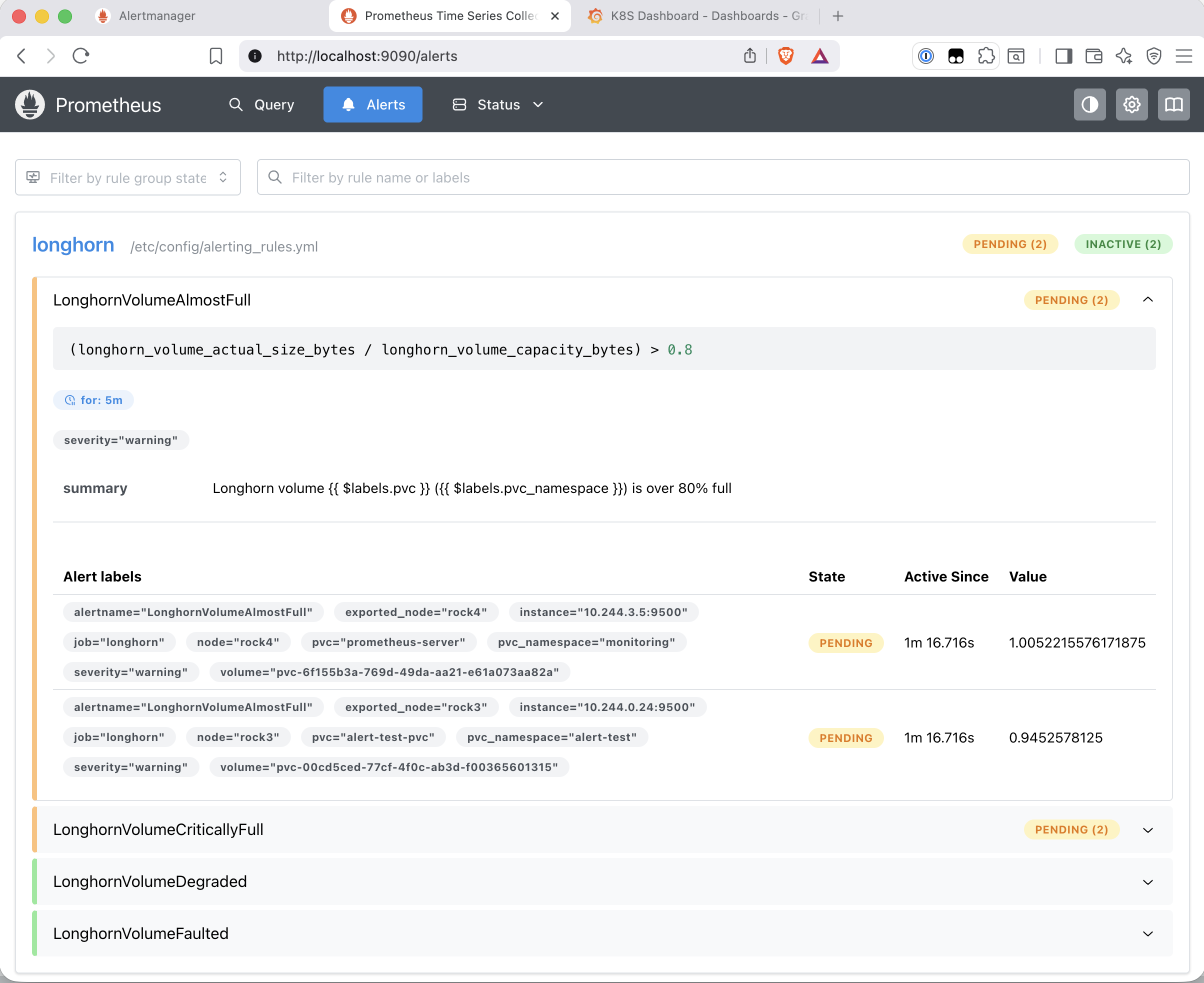Reload the page
The image size is (1204, 983).
(80, 56)
